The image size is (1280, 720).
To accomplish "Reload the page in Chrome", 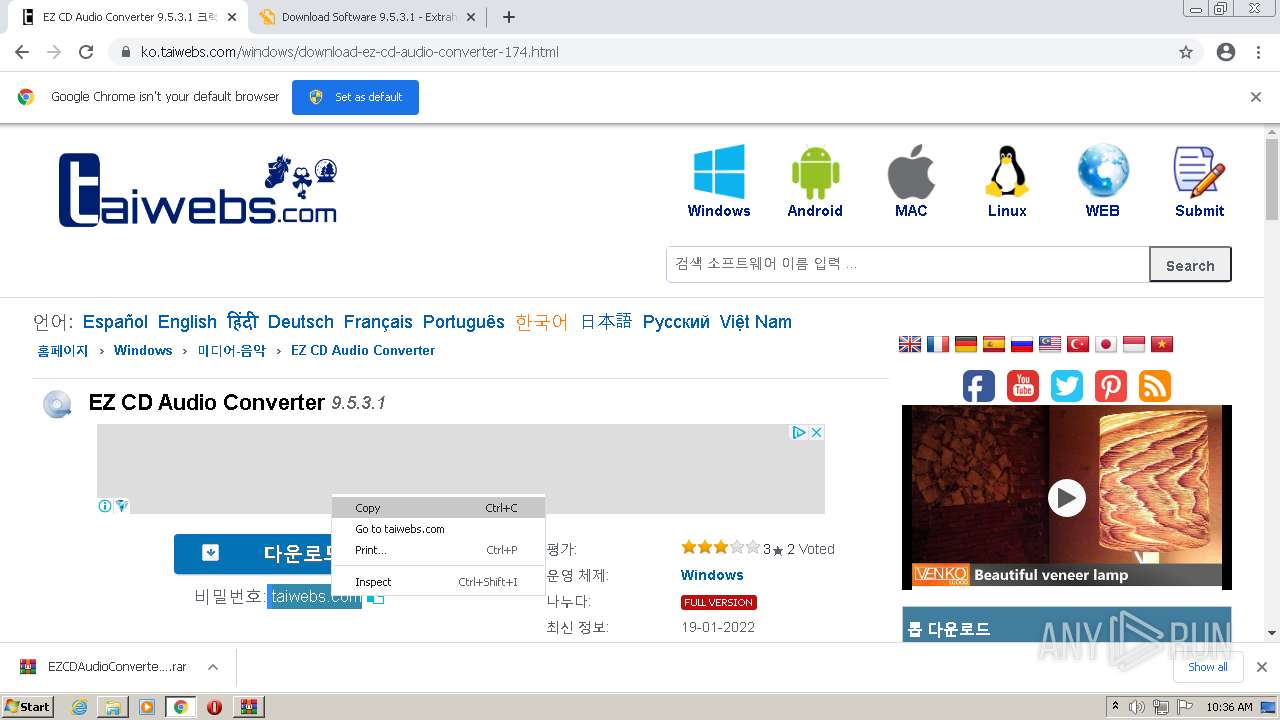I will click(x=86, y=52).
